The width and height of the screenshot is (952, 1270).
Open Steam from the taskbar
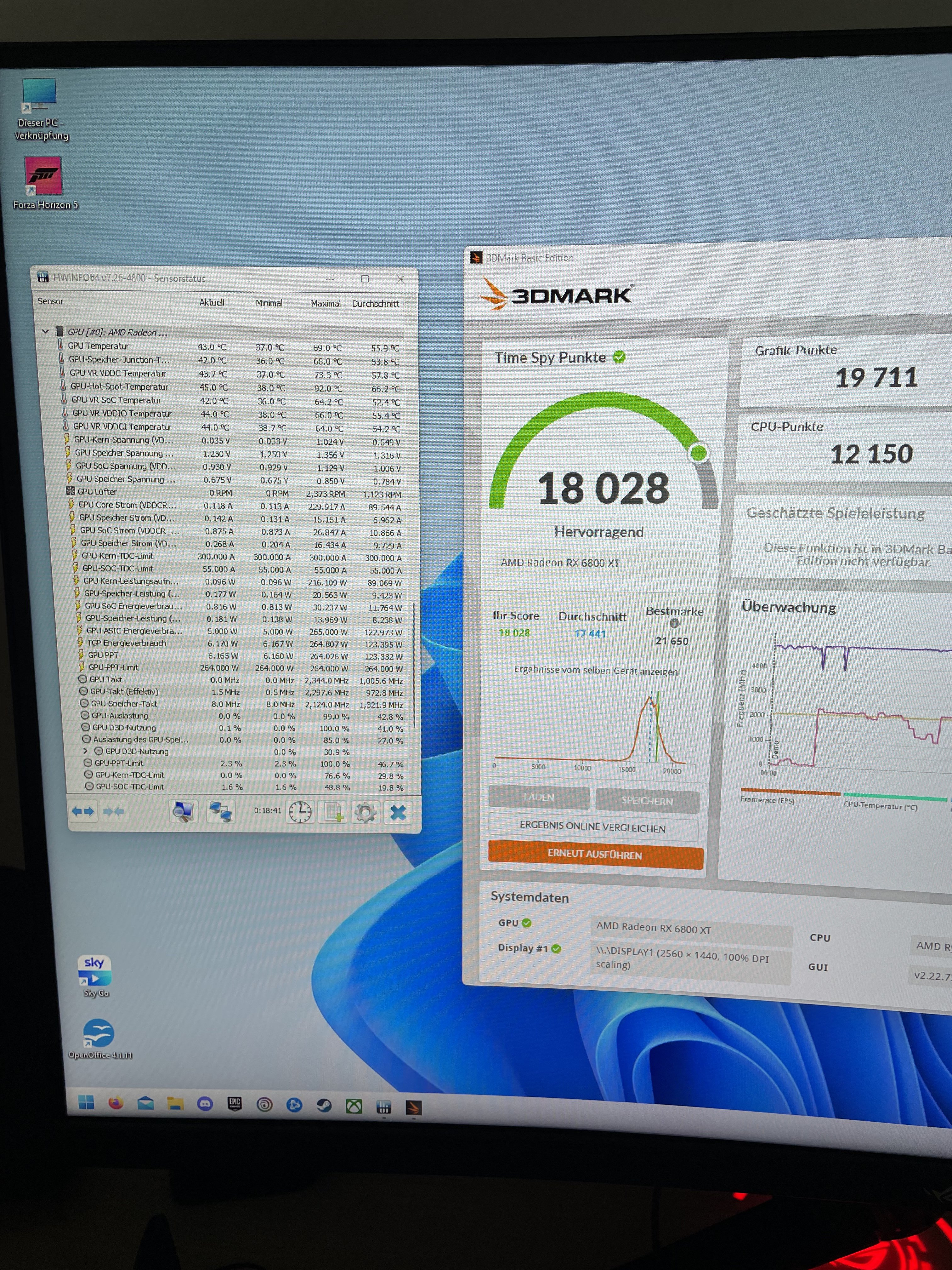(324, 1105)
